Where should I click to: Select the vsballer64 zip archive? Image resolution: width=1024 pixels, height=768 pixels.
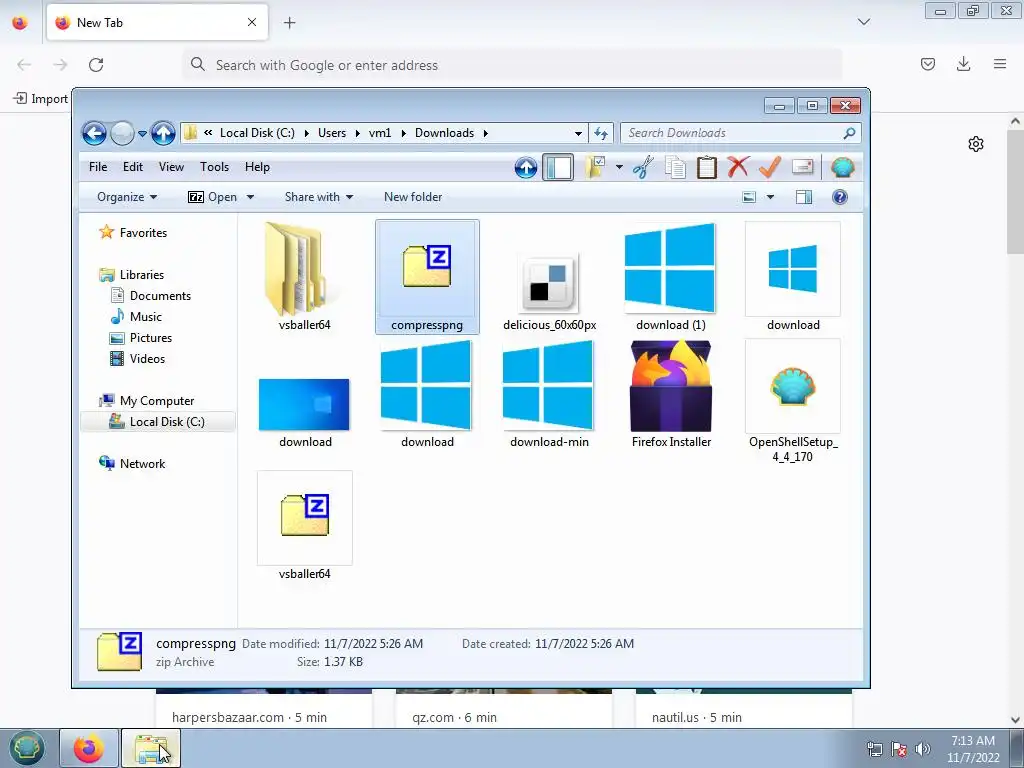pos(304,526)
